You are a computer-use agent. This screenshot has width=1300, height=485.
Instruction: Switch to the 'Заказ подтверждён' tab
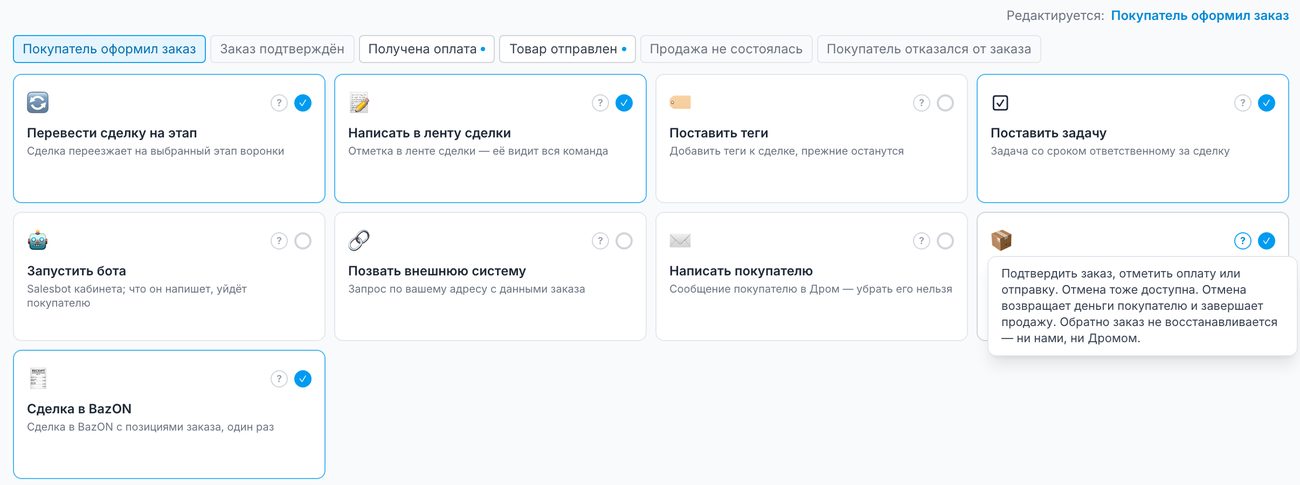tap(282, 49)
